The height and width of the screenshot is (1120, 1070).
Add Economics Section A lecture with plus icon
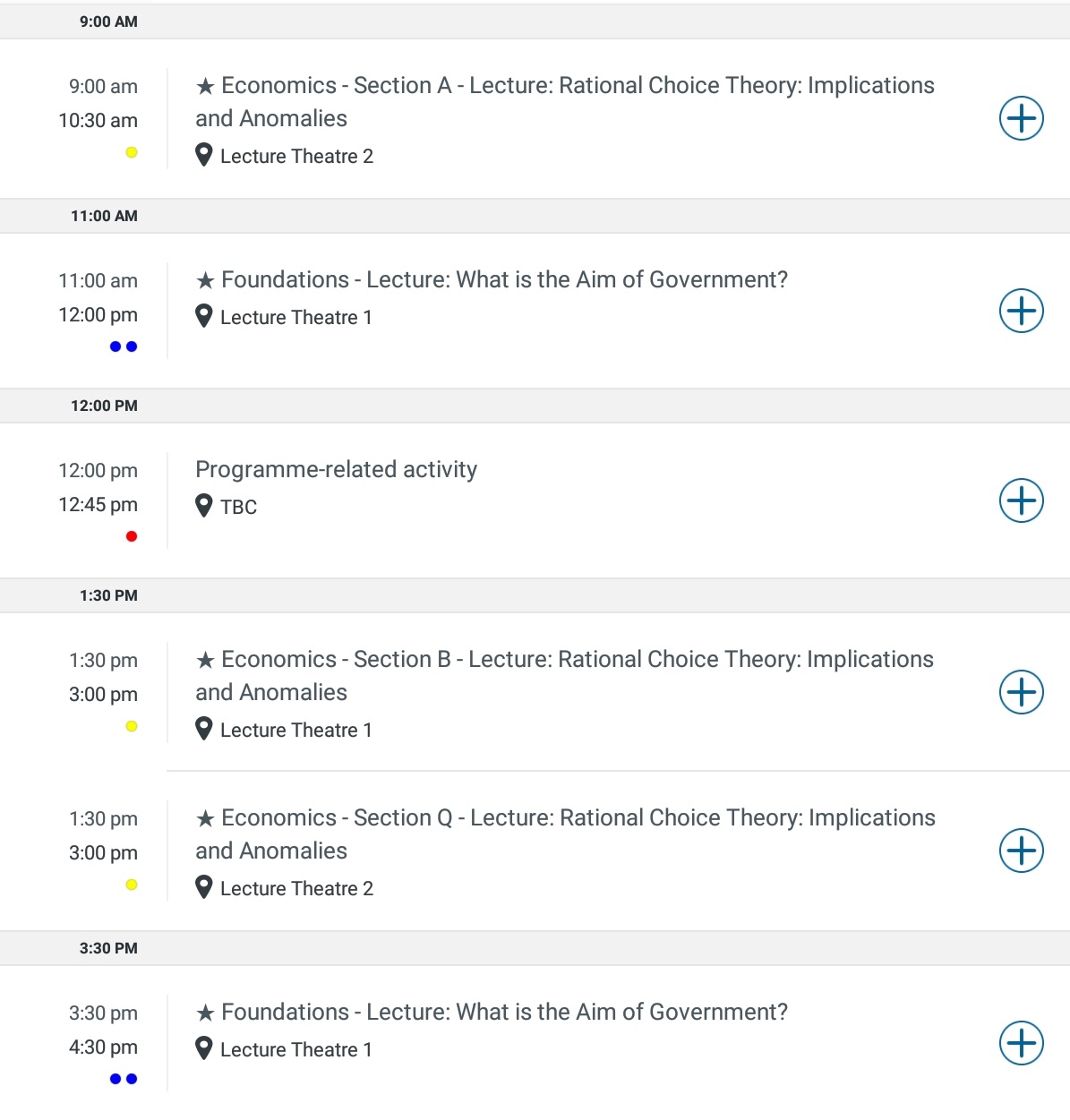(1022, 118)
